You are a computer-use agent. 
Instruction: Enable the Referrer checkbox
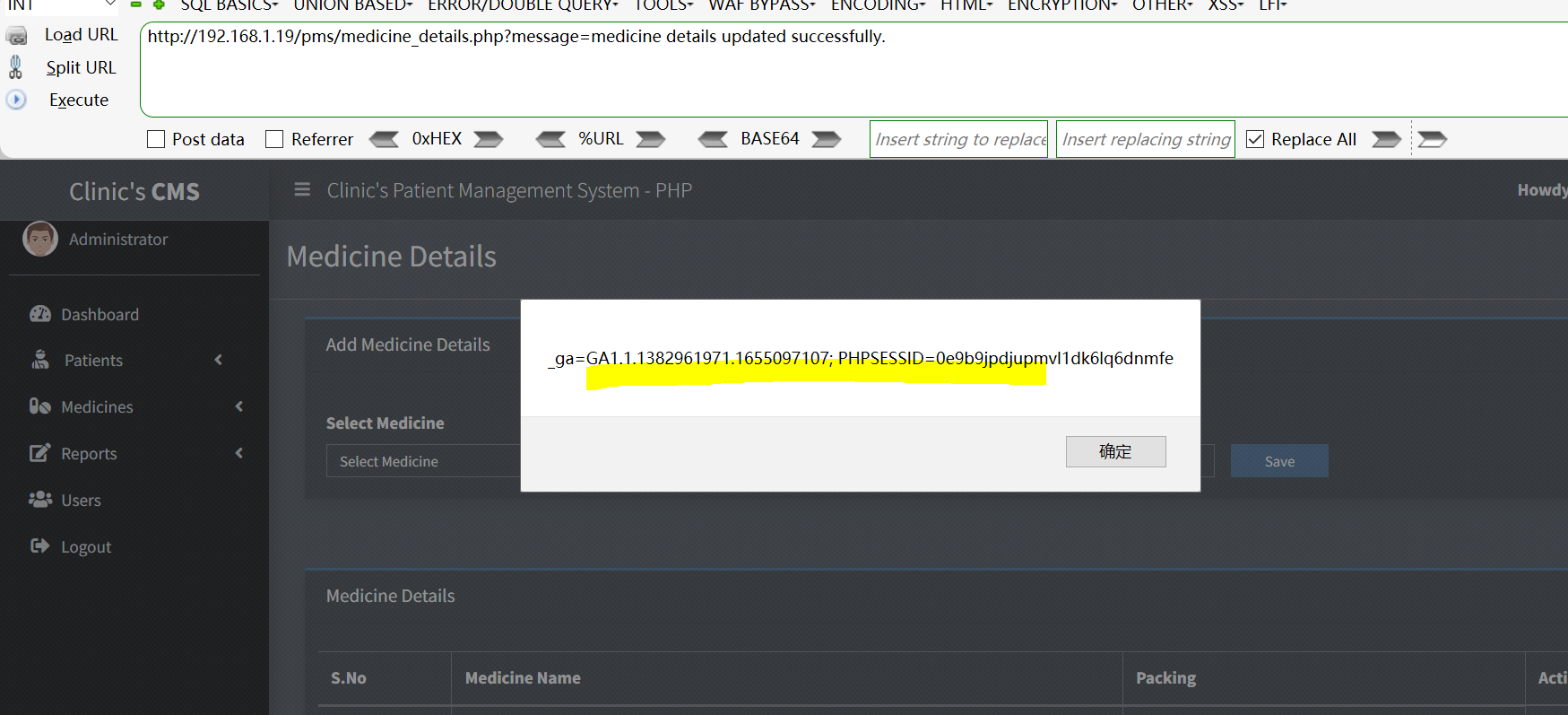(274, 139)
